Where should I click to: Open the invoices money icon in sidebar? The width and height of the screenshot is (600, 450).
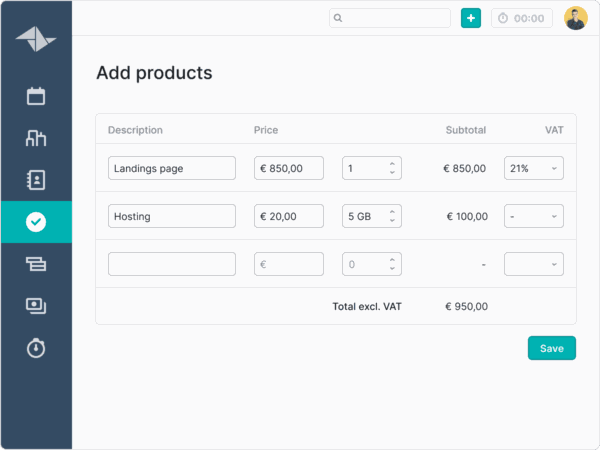click(36, 305)
